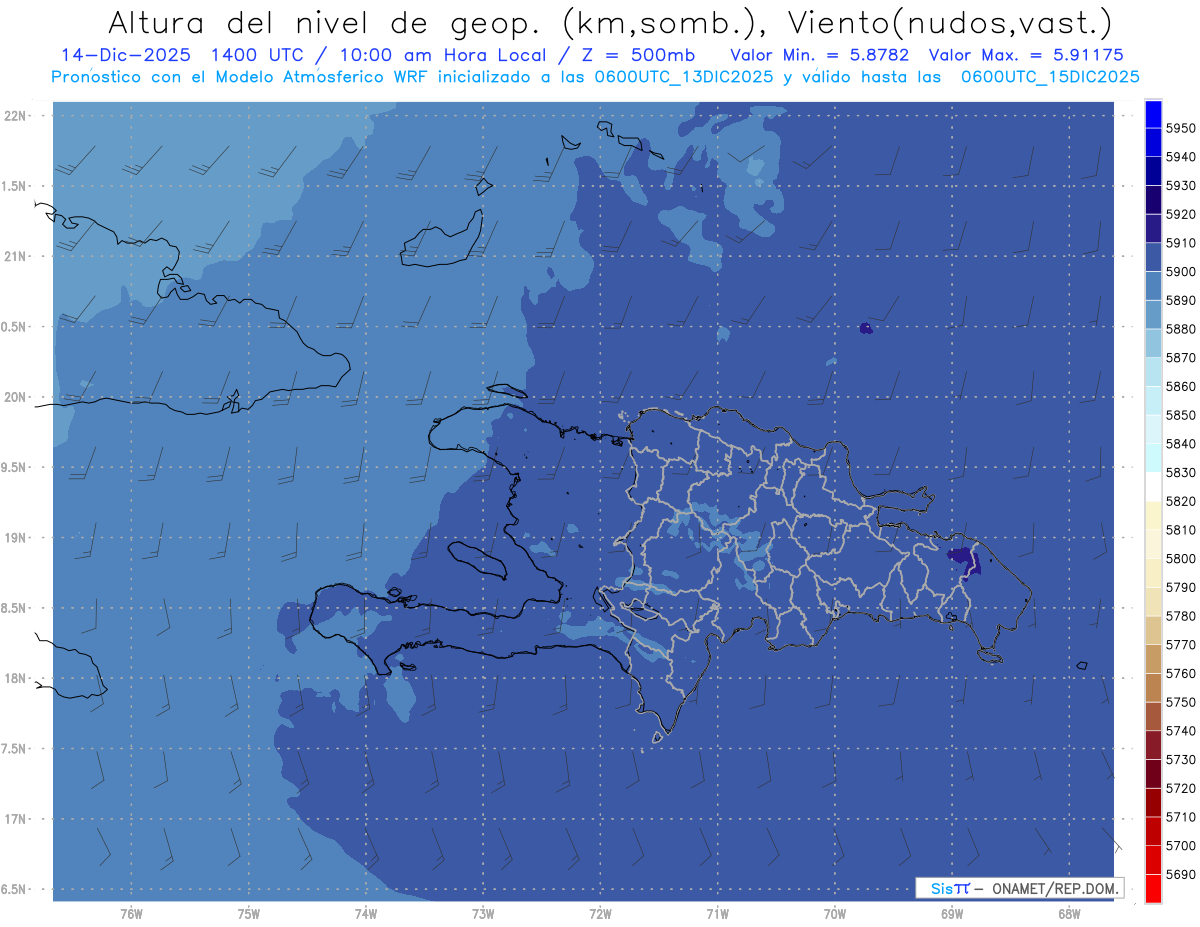
Task: Click the legend value 5720
Action: (x=1180, y=788)
